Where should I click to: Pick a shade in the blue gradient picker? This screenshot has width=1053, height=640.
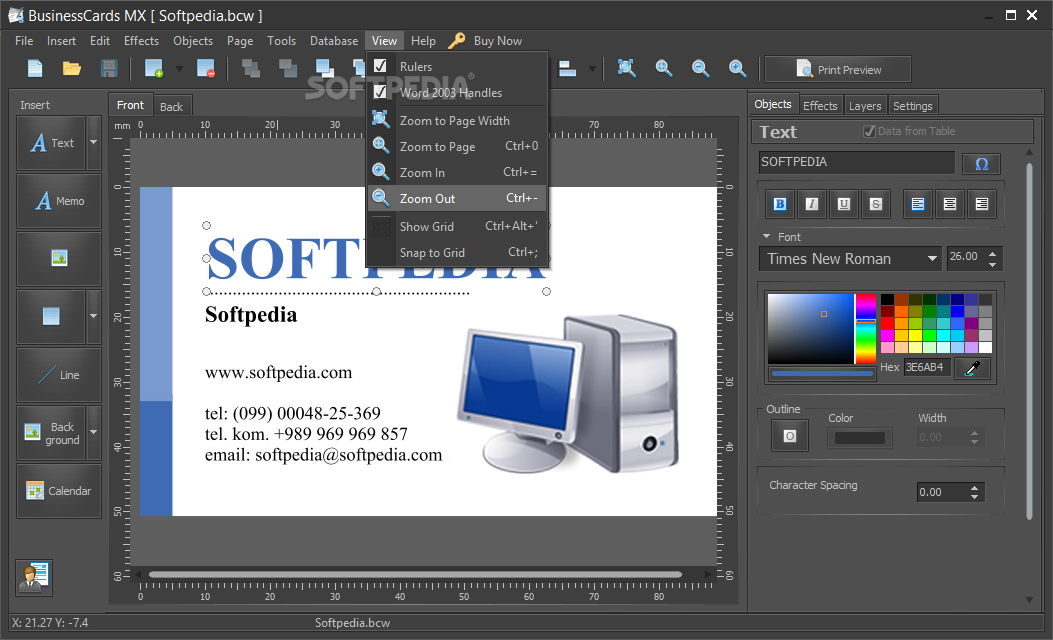[811, 328]
